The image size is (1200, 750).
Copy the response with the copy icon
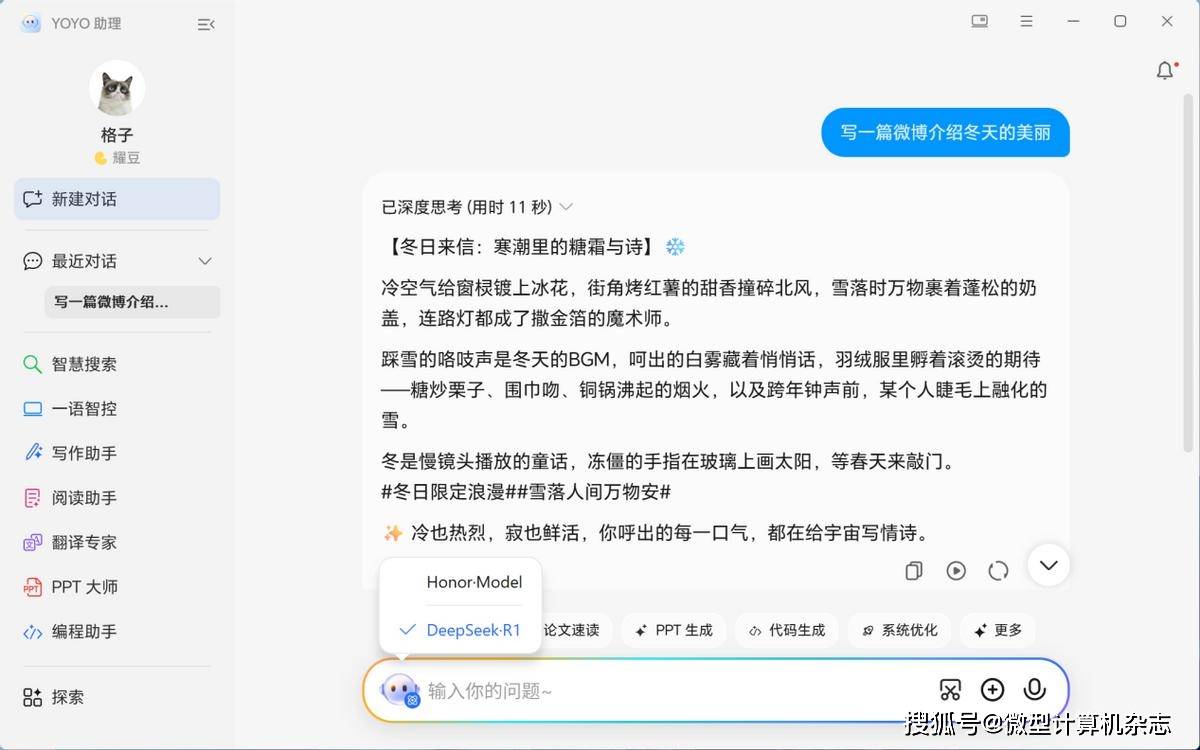[x=914, y=570]
